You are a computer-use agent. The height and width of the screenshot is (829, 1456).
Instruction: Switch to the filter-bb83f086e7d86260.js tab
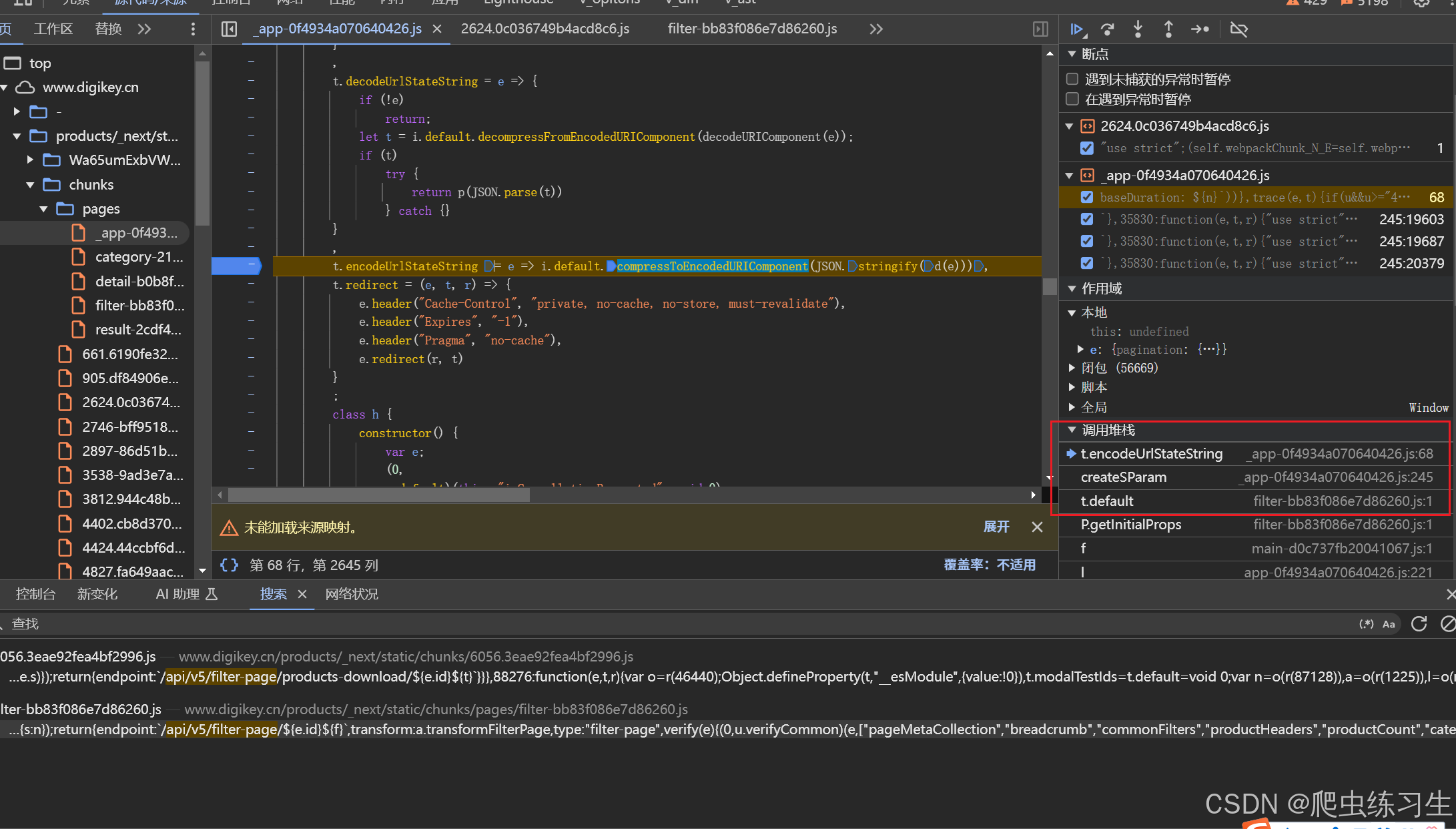(x=752, y=29)
